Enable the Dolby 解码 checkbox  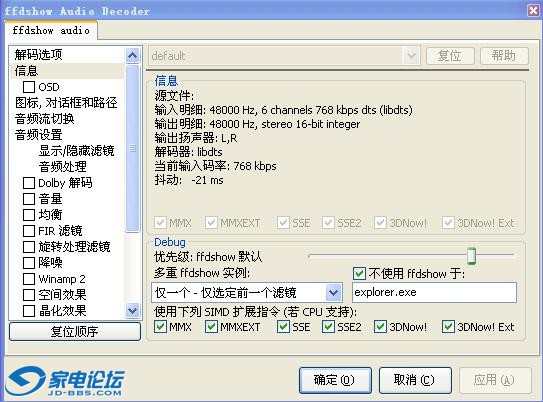(x=29, y=183)
